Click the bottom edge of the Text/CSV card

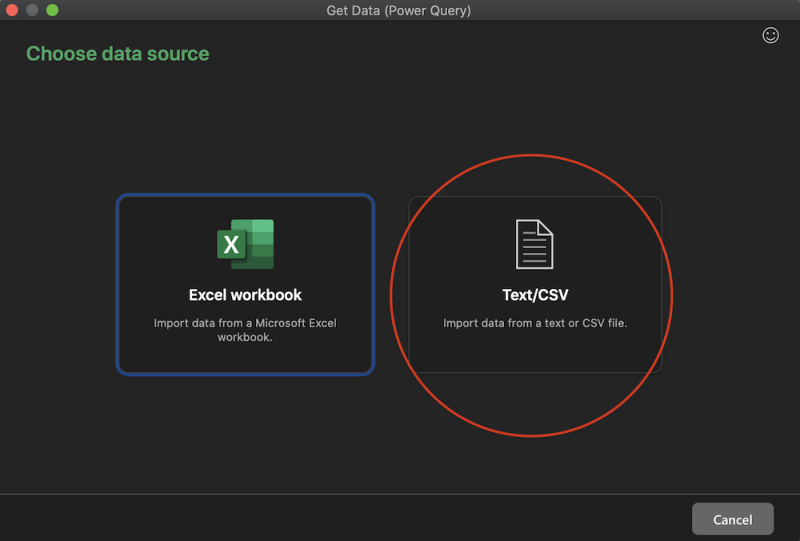[x=535, y=372]
